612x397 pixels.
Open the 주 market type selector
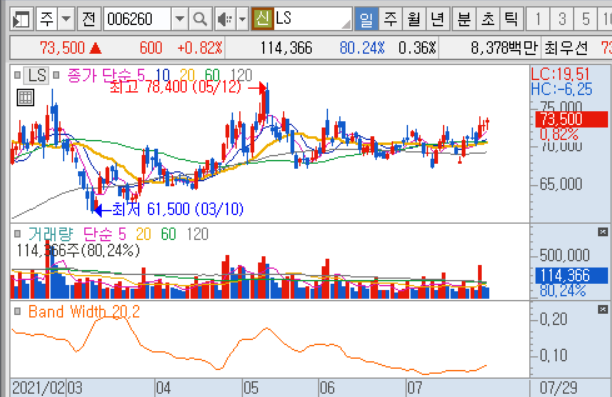tap(46, 19)
